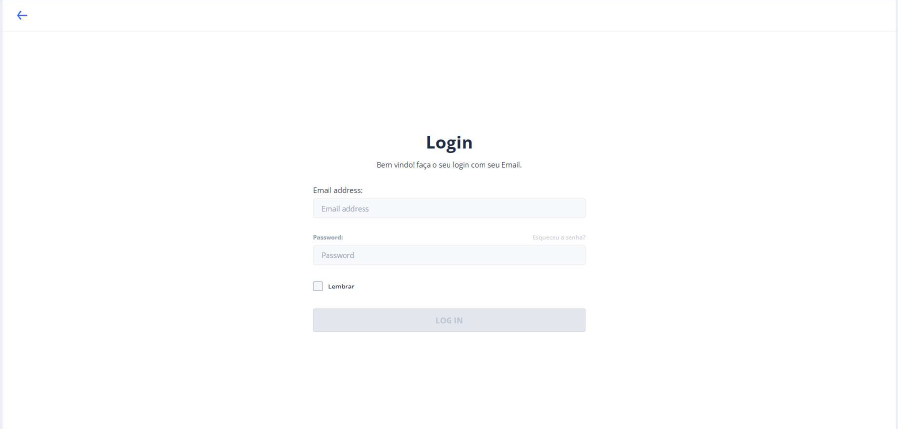Focus the Password input field
The image size is (898, 429).
(449, 255)
